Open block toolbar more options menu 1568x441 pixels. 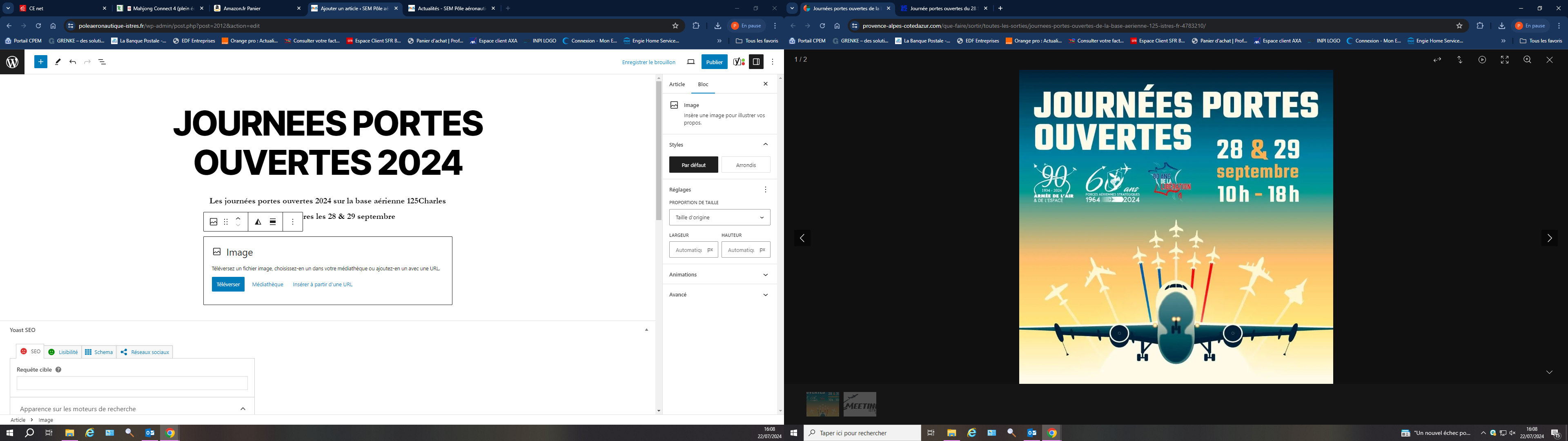click(x=293, y=222)
